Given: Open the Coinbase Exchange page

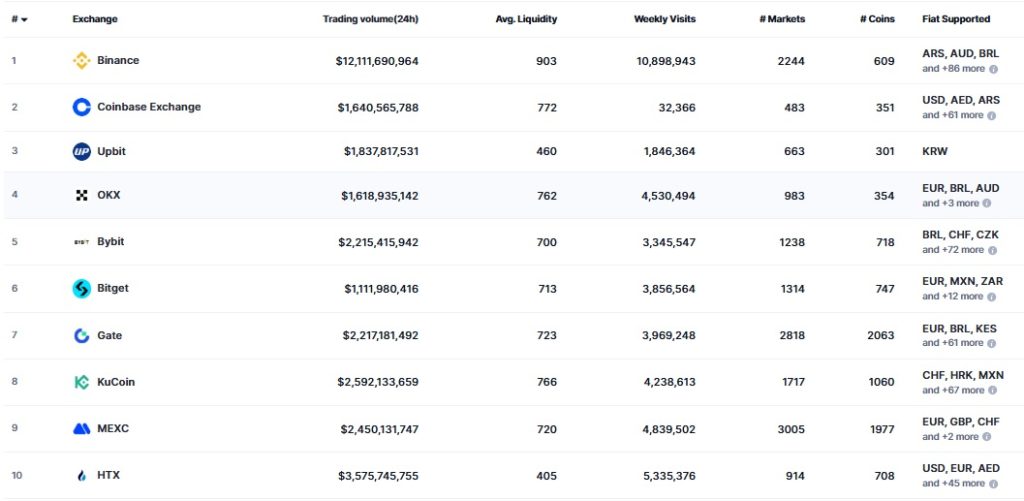Looking at the screenshot, I should click(149, 106).
